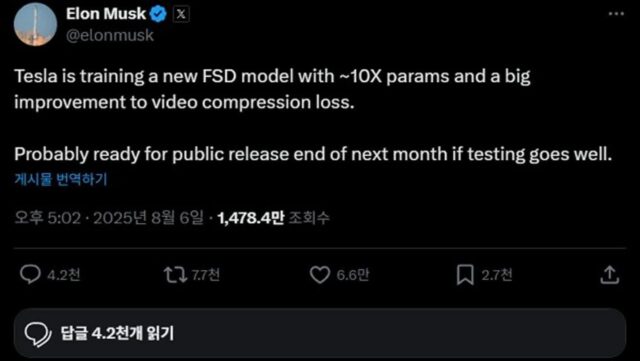
Task: Click the 7.7천 repost count
Action: click(x=206, y=275)
